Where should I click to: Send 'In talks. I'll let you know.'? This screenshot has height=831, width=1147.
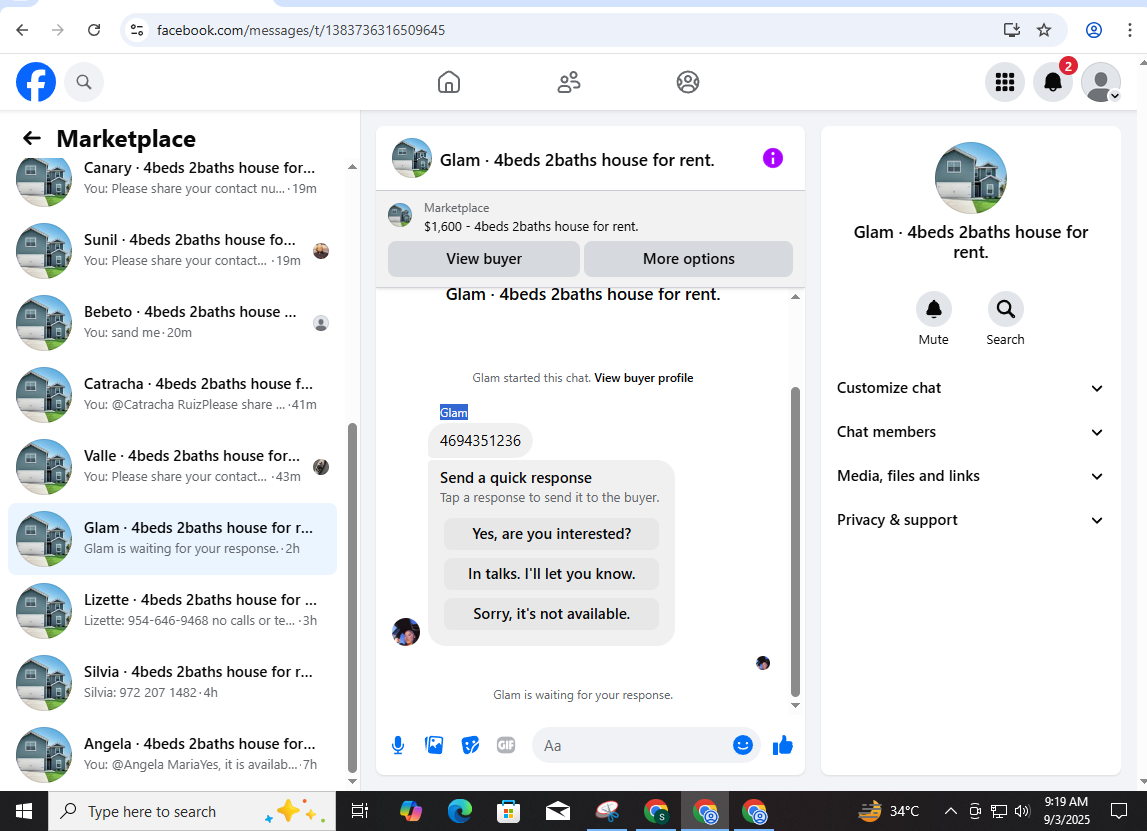(x=552, y=574)
